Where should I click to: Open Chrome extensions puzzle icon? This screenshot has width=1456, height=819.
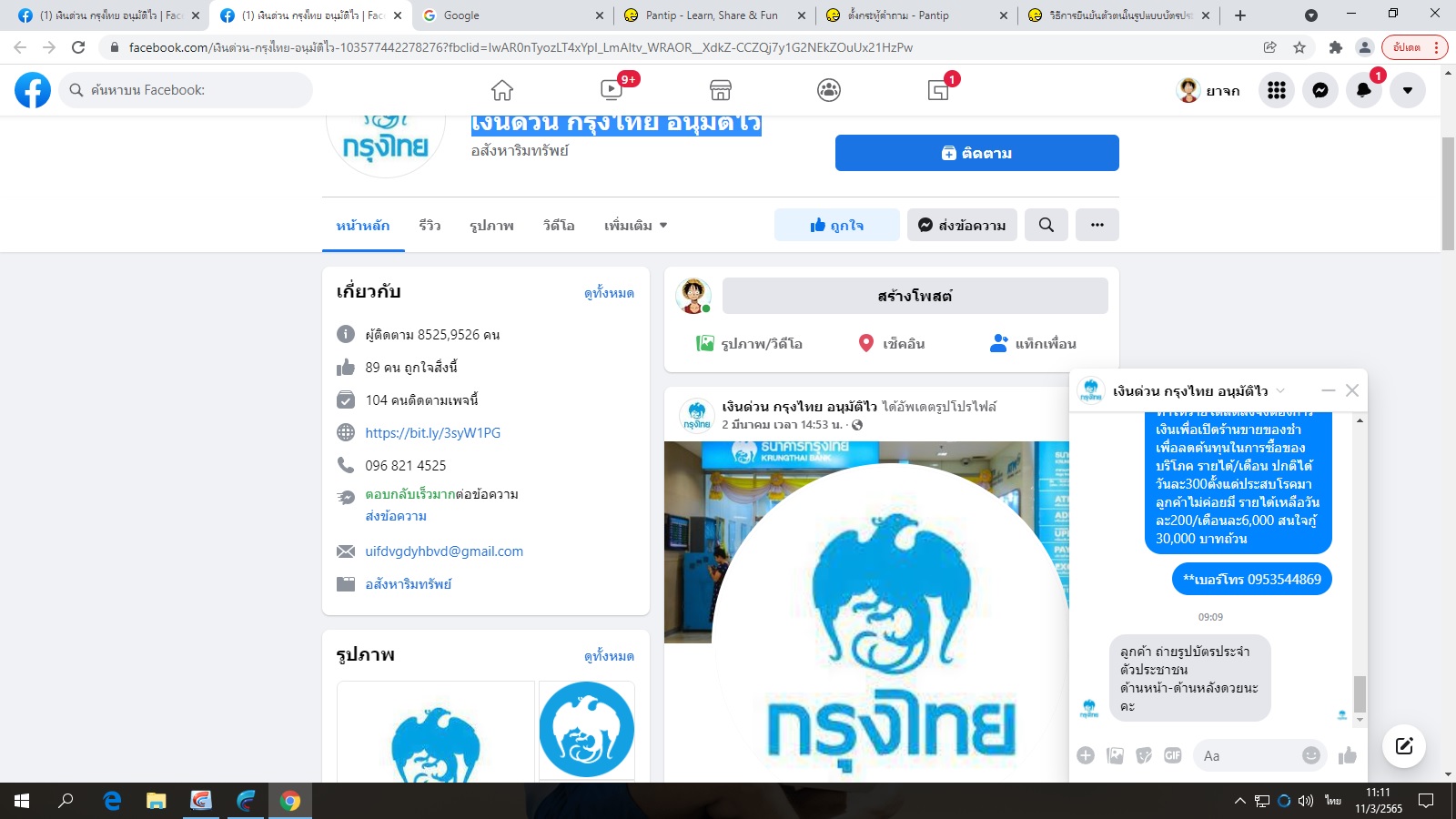pos(1336,47)
